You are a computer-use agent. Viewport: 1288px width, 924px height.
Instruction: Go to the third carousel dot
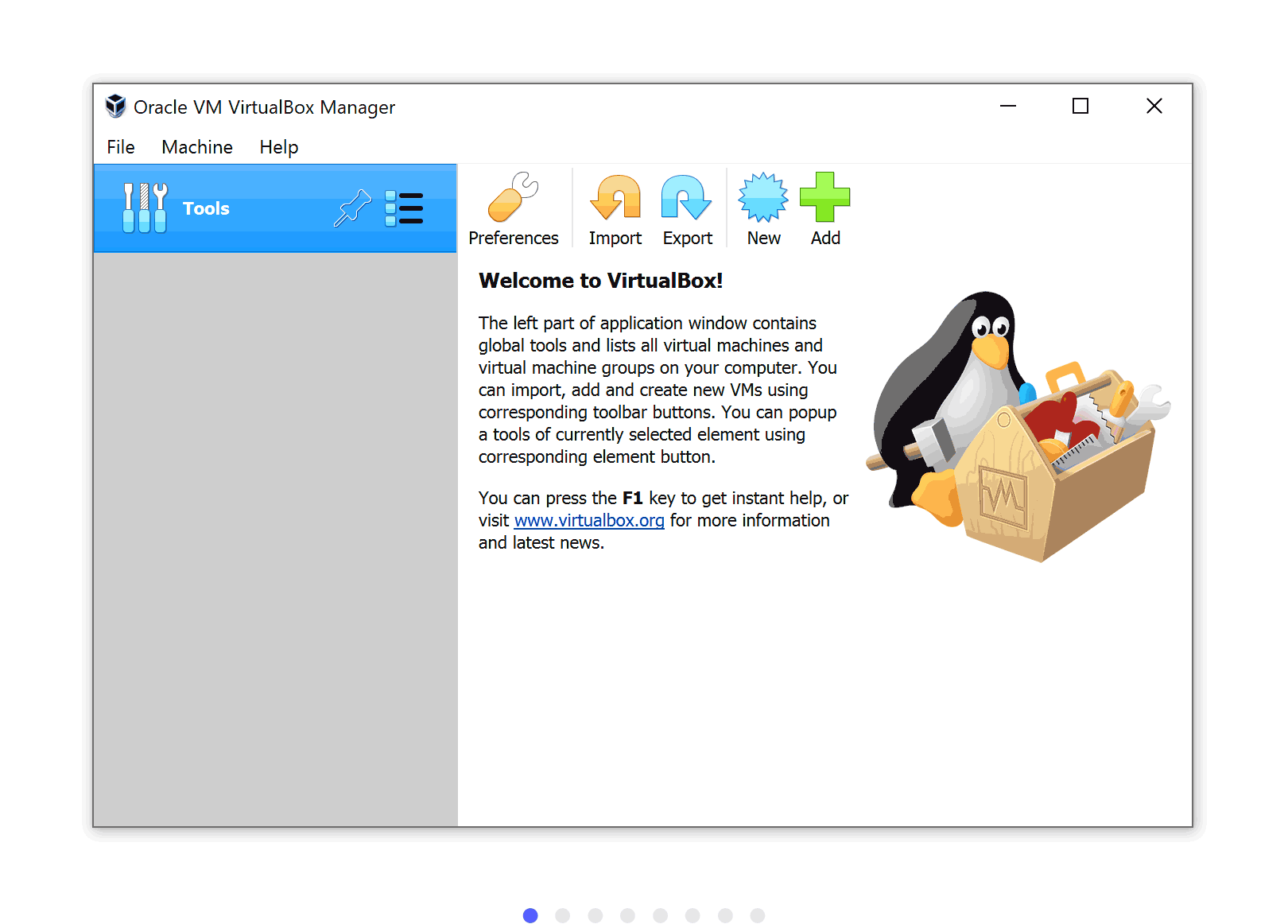(x=596, y=915)
